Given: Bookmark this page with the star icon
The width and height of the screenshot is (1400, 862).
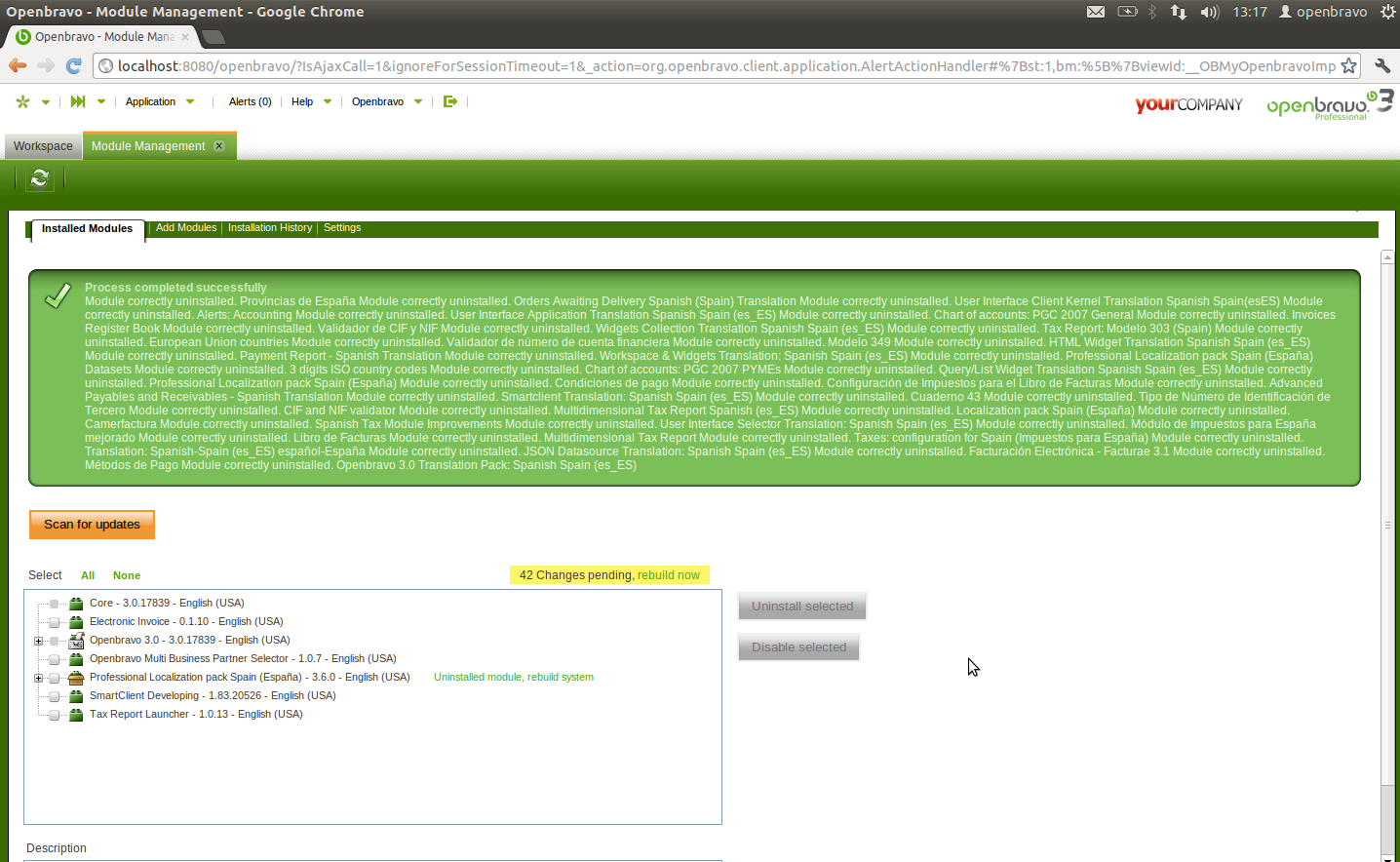Looking at the screenshot, I should coord(1348,65).
